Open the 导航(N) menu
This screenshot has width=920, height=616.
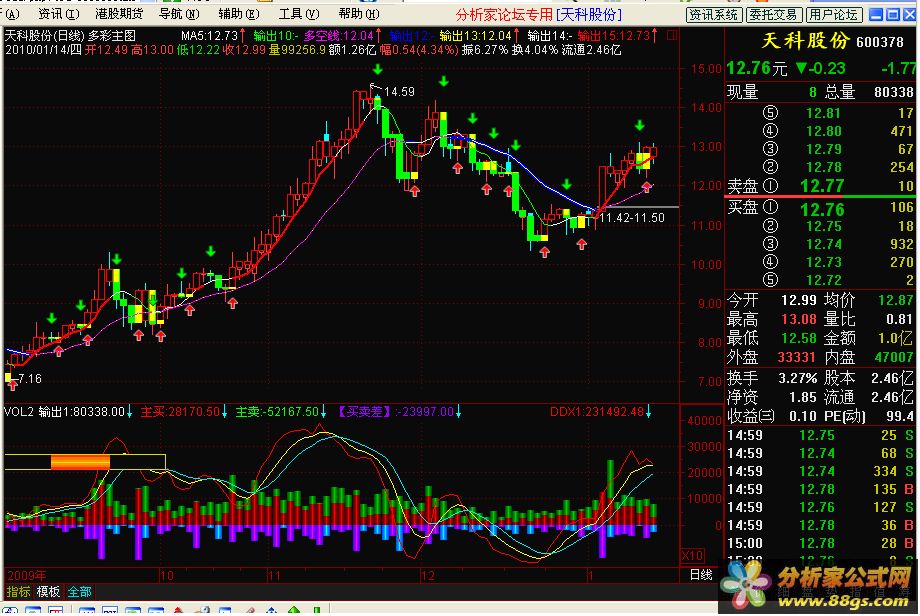(179, 13)
